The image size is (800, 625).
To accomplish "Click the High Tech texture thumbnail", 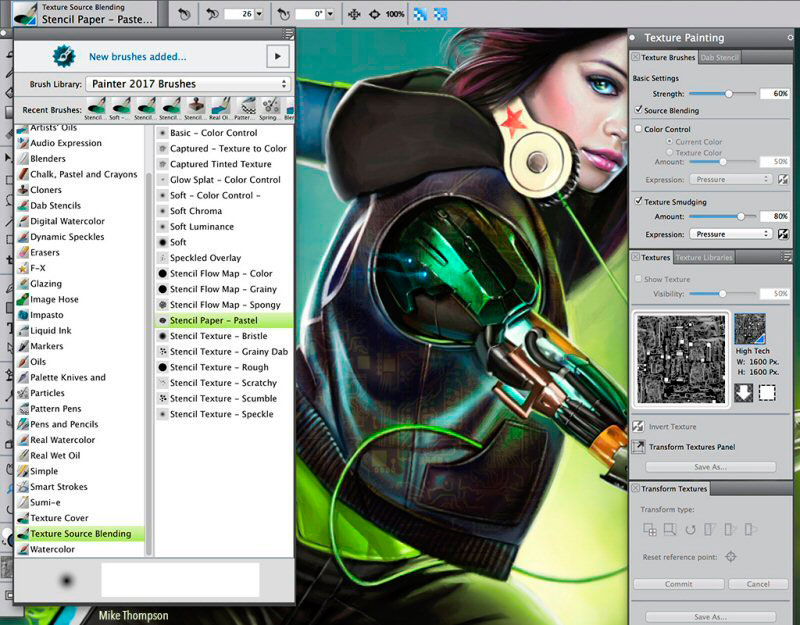I will pos(750,330).
